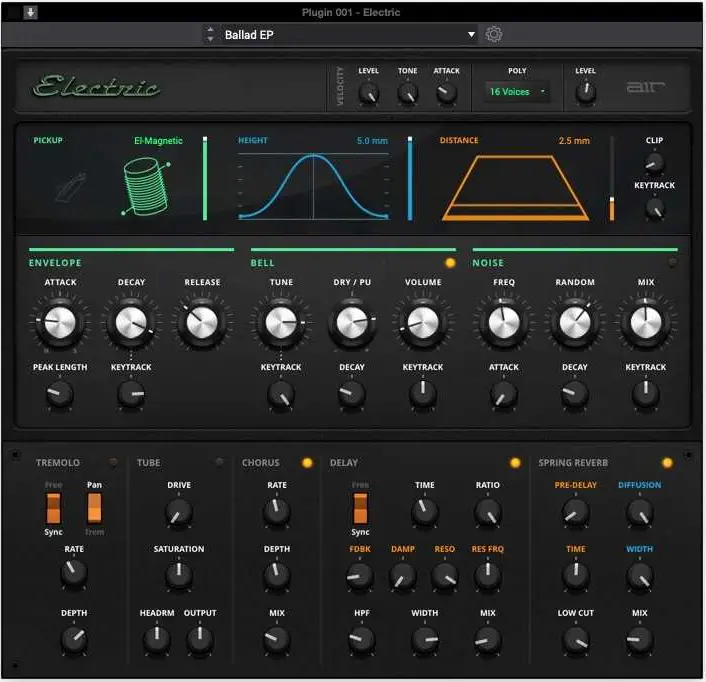This screenshot has height=682, width=706.
Task: Disable the Spring Reverb effect
Action: (667, 463)
